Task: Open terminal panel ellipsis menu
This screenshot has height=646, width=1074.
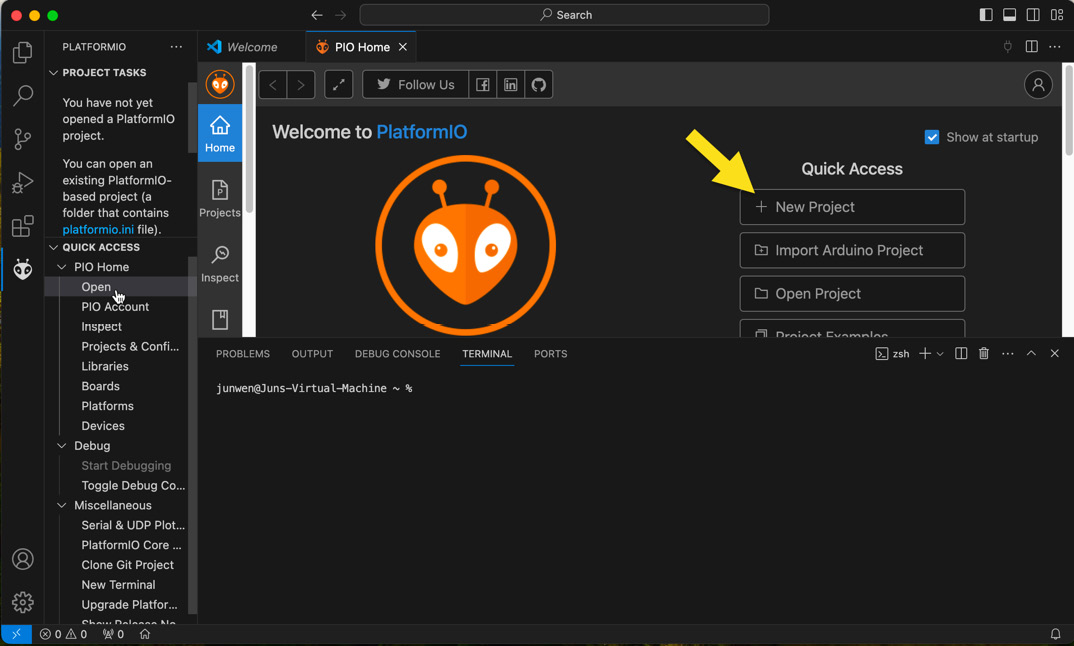Action: [1008, 353]
